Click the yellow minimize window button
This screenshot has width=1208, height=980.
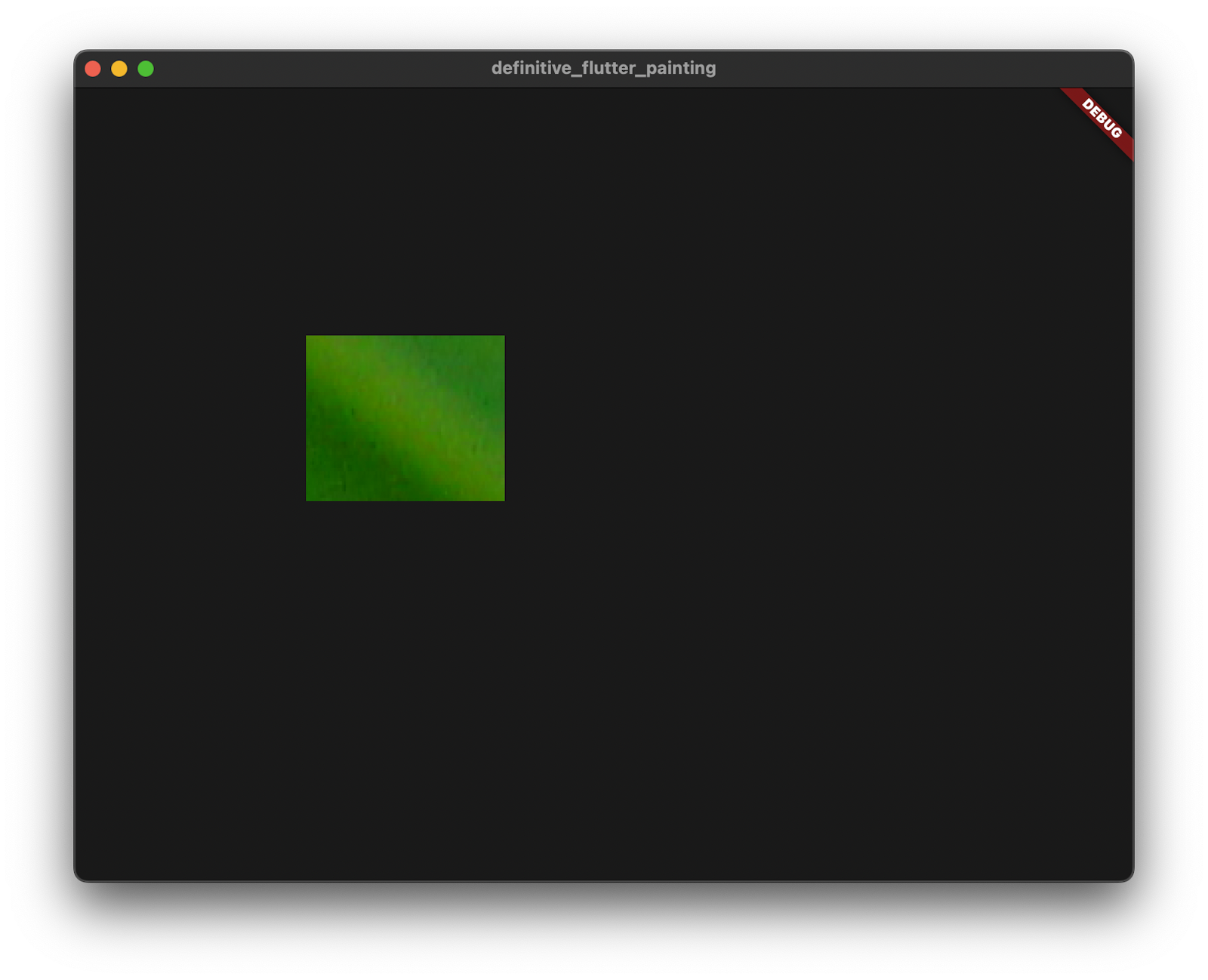pyautogui.click(x=119, y=68)
